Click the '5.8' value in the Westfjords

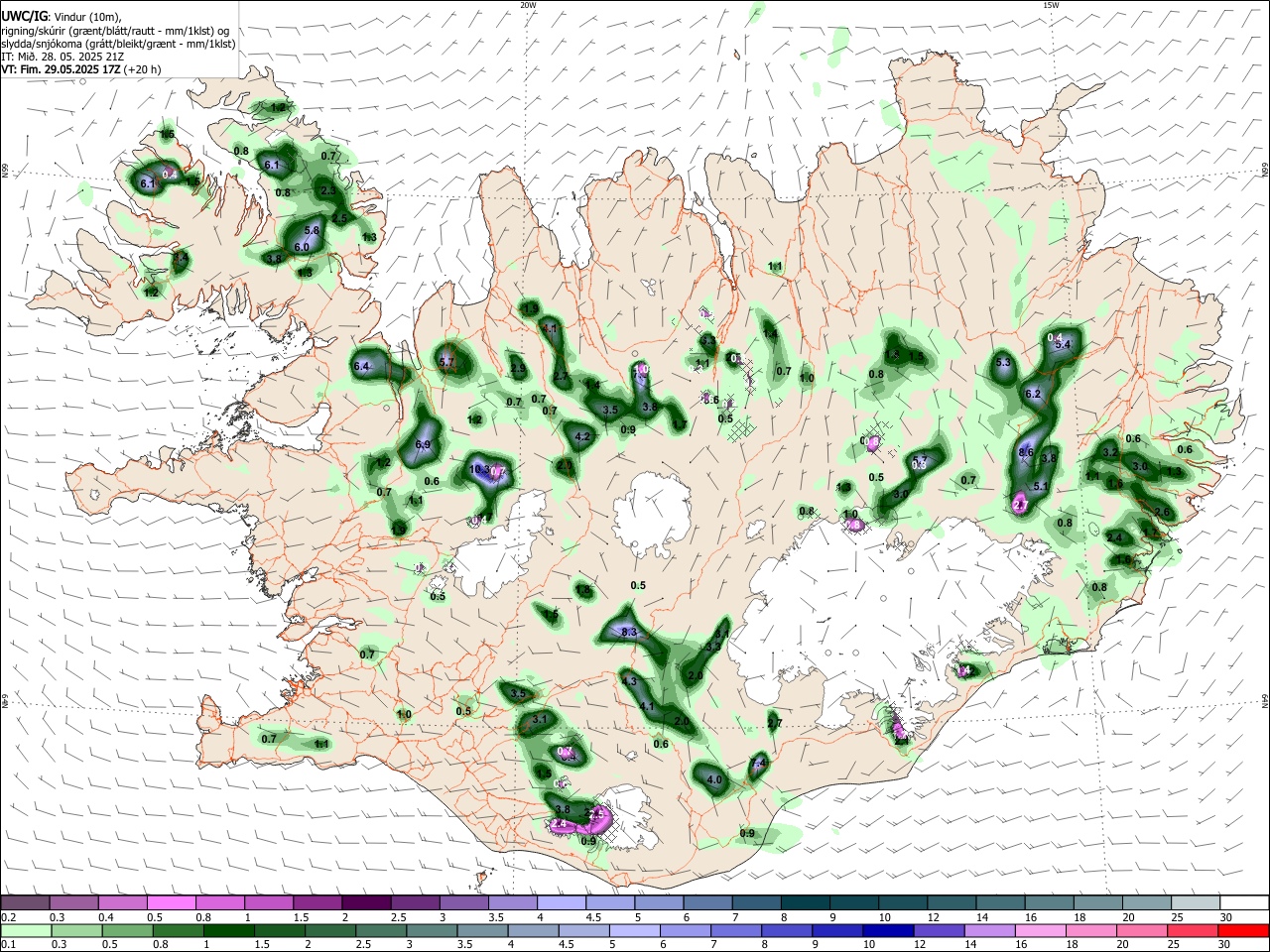[x=312, y=230]
